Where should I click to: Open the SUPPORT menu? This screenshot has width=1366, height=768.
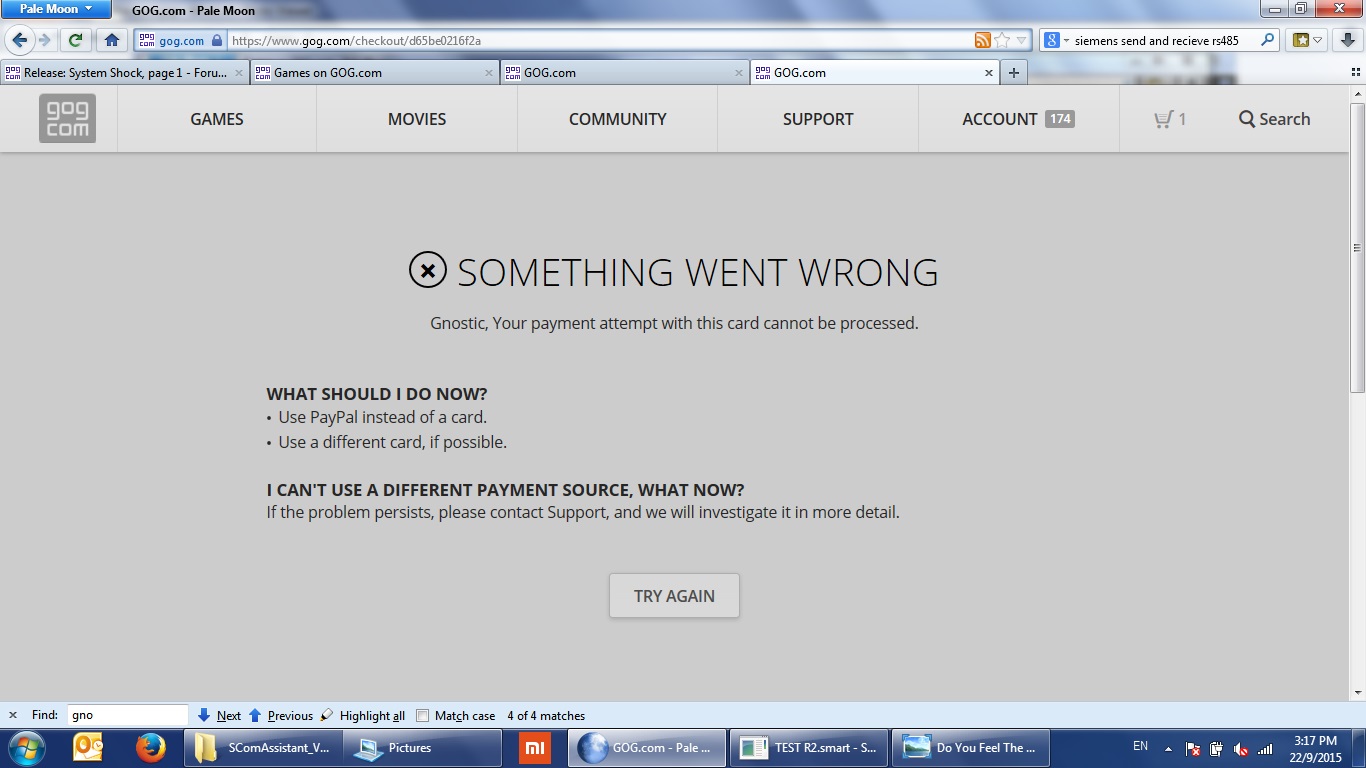[818, 119]
